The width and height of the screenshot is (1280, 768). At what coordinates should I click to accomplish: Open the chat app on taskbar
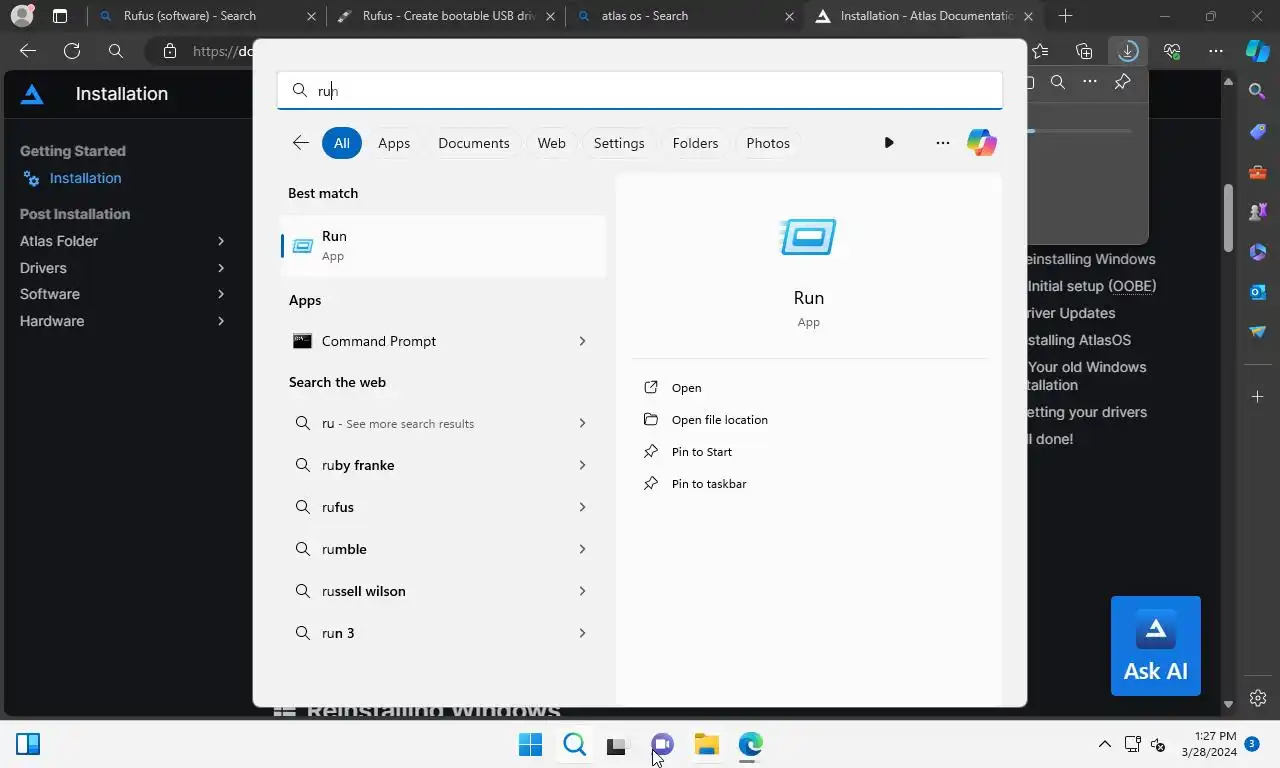click(662, 744)
